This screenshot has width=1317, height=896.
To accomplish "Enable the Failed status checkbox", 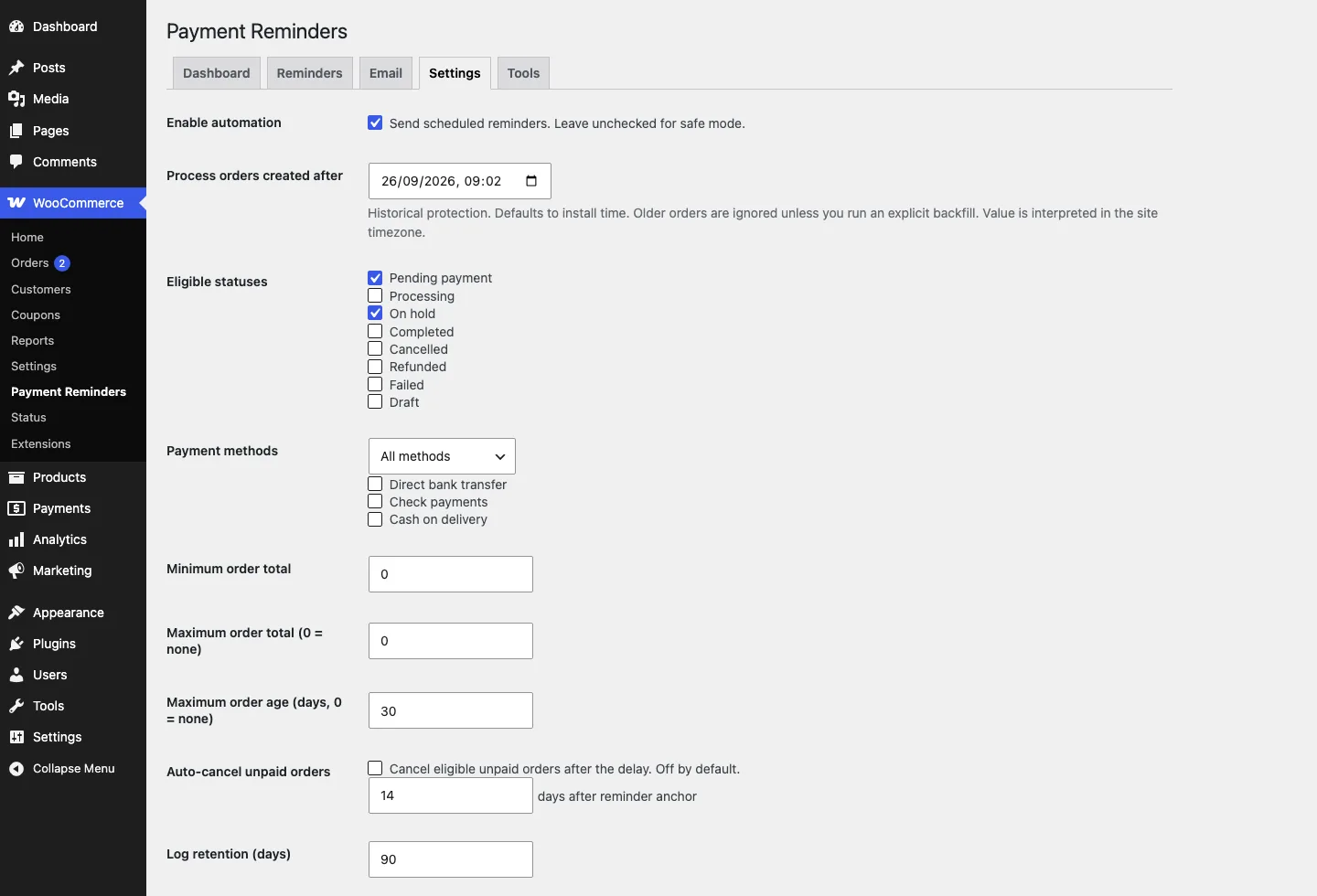I will [375, 384].
